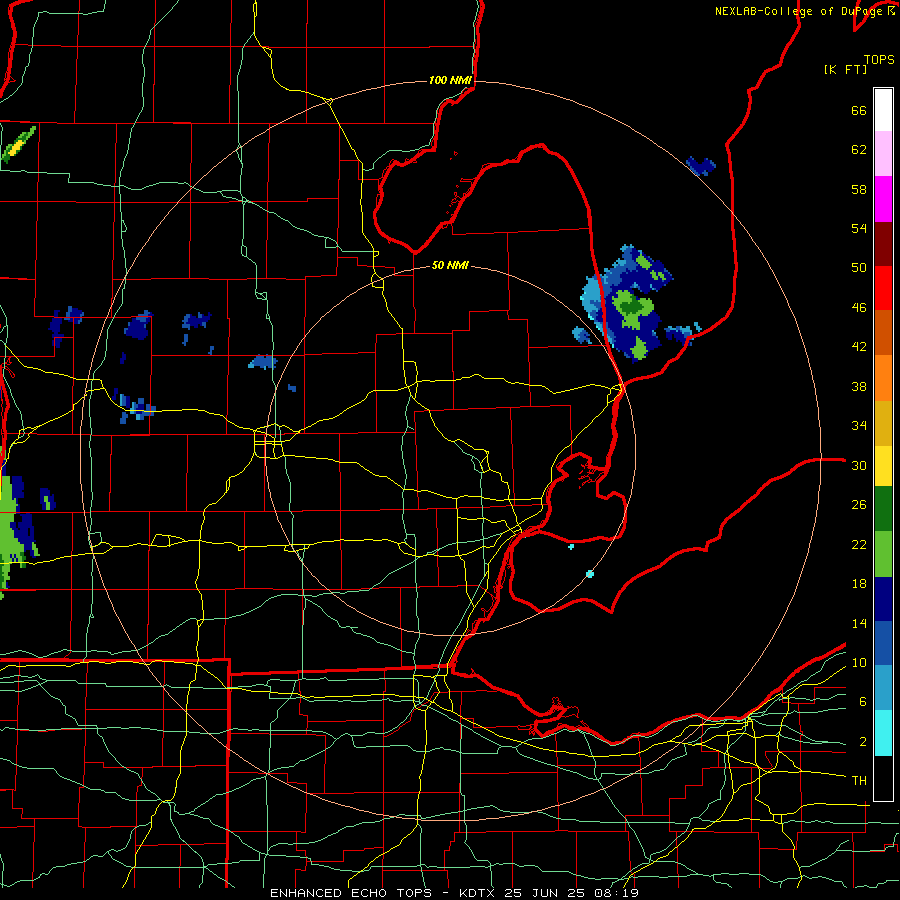Click legend value "50"

pos(859,267)
